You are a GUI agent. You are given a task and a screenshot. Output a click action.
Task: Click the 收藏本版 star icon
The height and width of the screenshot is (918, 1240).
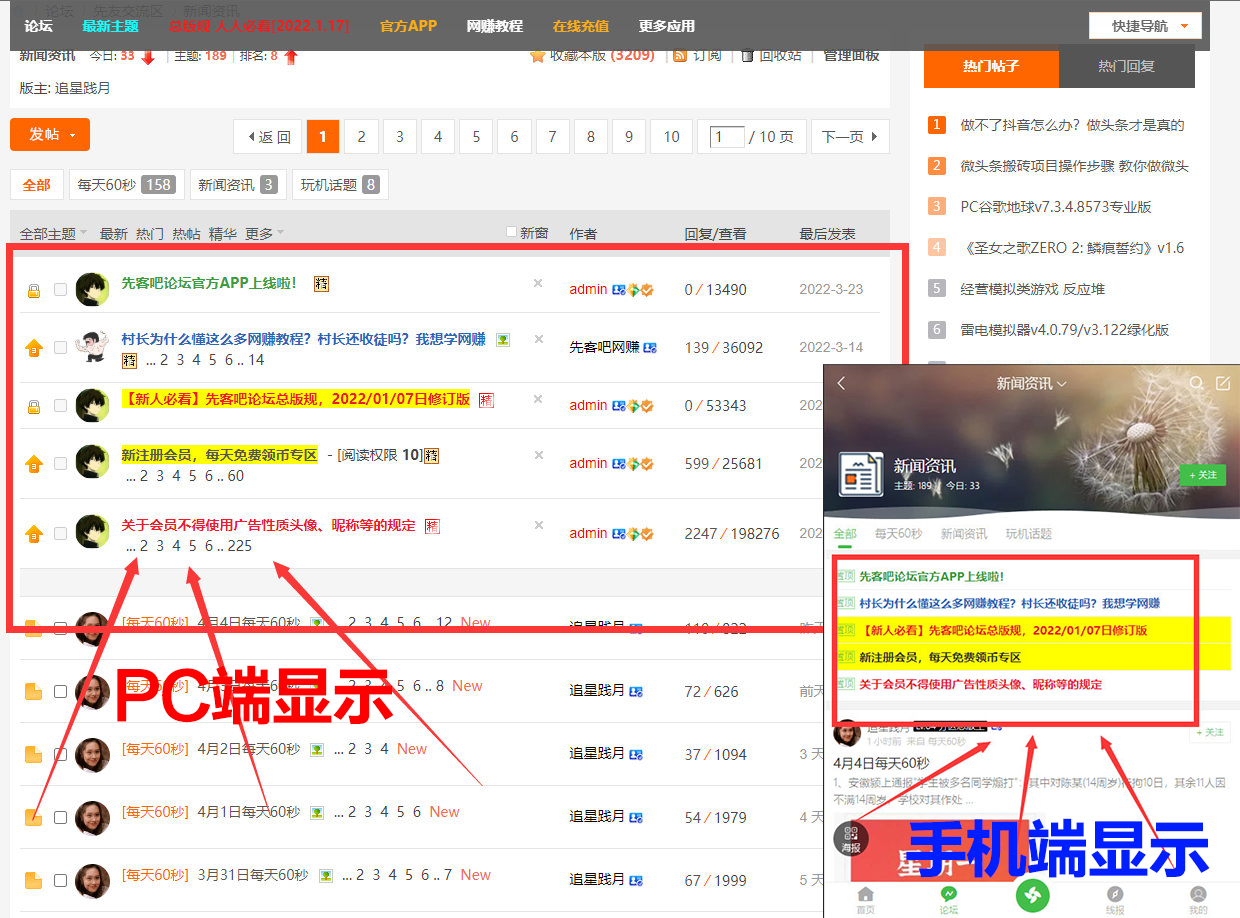537,56
